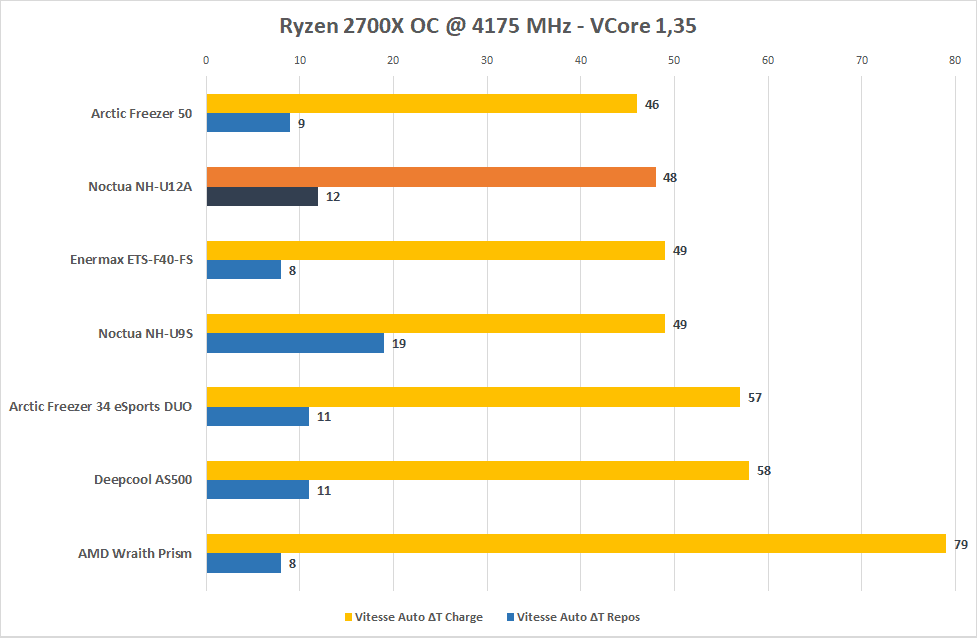Click data label '79' for AMD Wraith Prism
This screenshot has height=638, width=977.
click(x=961, y=545)
